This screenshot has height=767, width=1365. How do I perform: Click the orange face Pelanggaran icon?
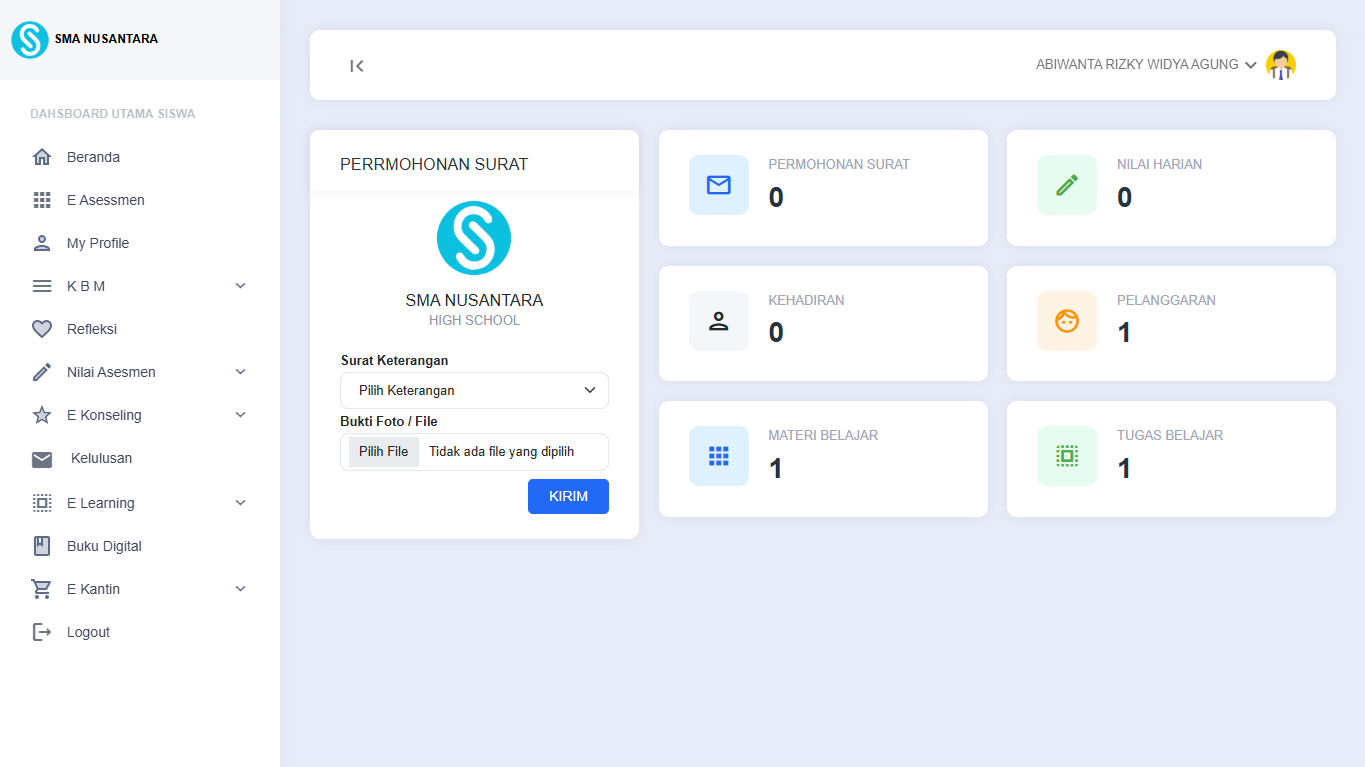pos(1066,321)
